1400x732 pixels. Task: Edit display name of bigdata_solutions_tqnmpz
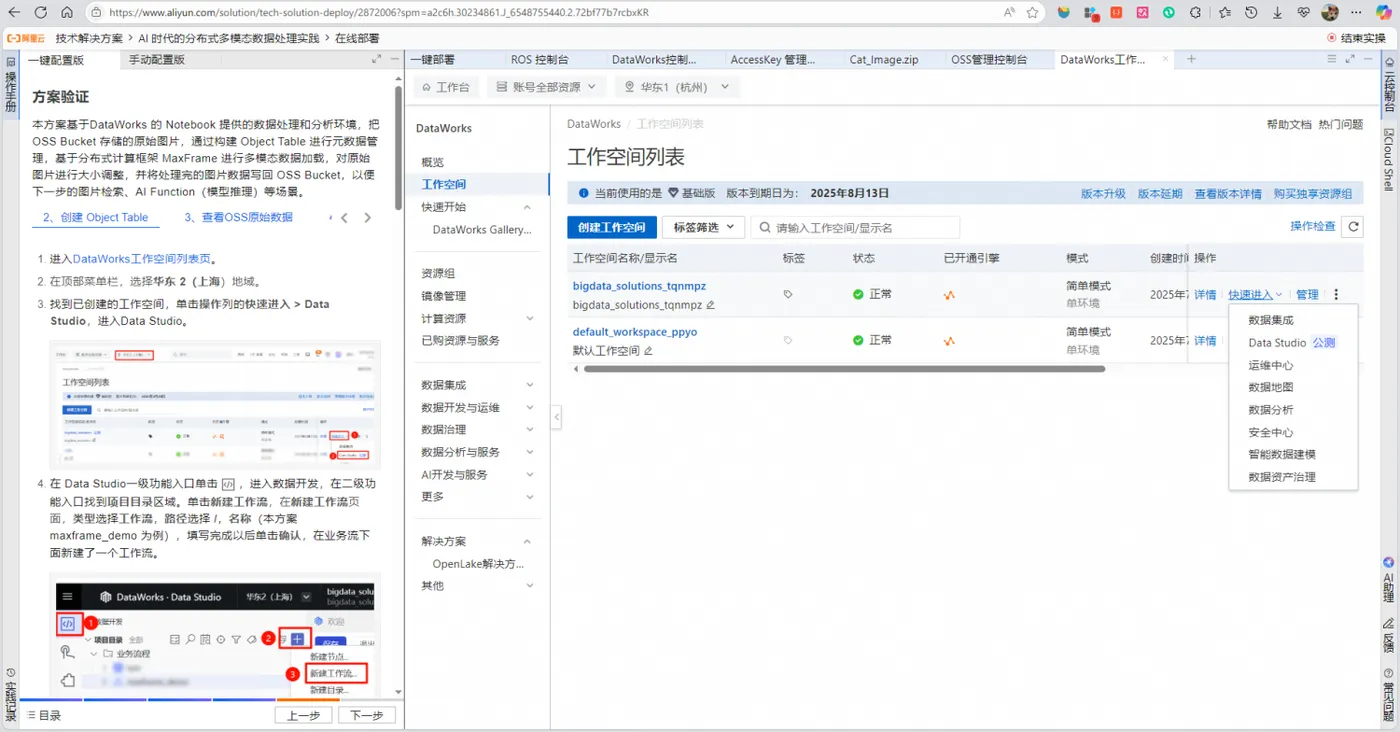(711, 304)
